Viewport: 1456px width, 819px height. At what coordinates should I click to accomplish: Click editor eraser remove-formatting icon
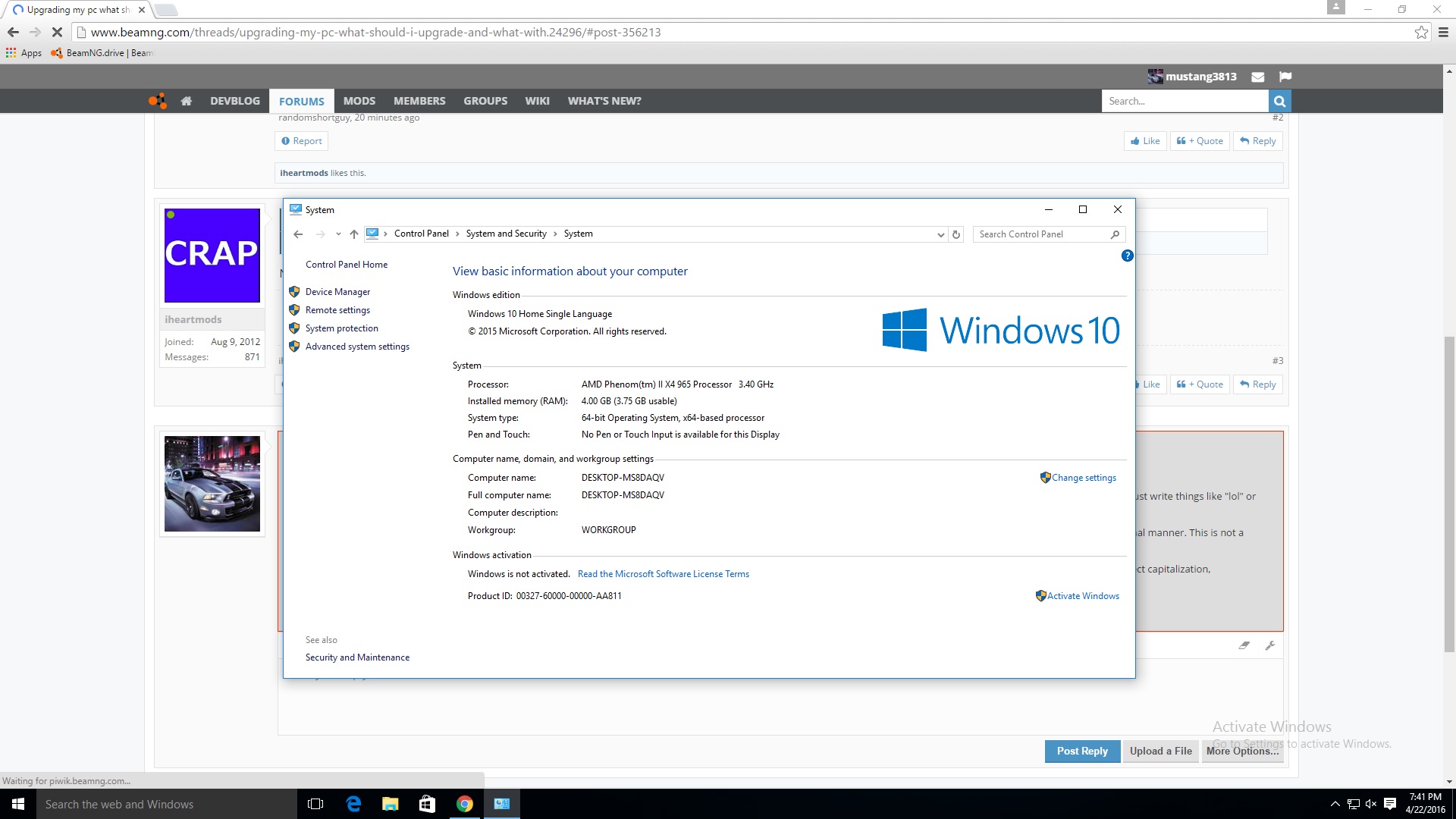[x=1244, y=645]
